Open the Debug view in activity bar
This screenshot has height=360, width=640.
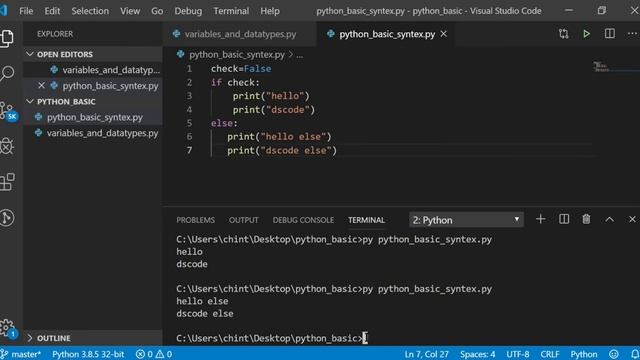(x=7, y=146)
